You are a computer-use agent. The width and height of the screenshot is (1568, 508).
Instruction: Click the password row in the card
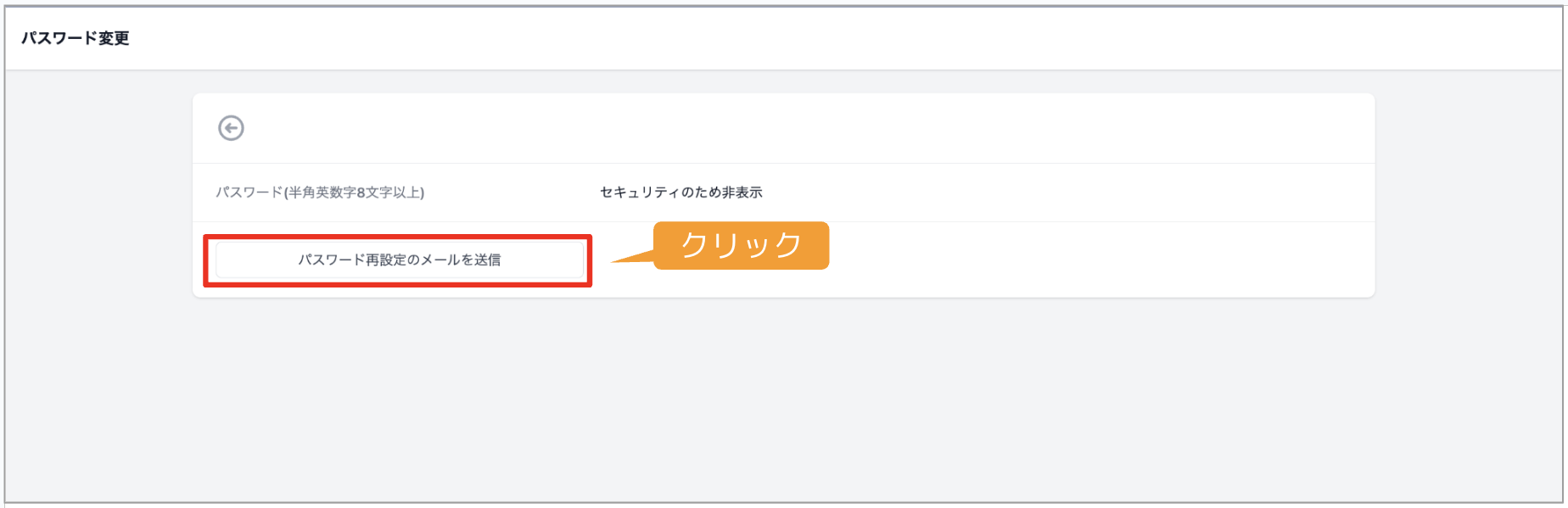click(783, 193)
